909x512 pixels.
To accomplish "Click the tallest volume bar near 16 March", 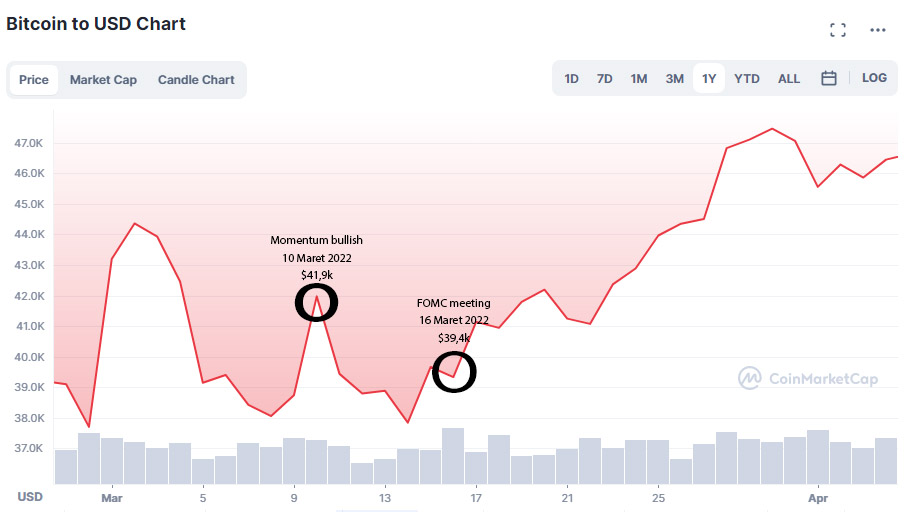I will coord(453,455).
